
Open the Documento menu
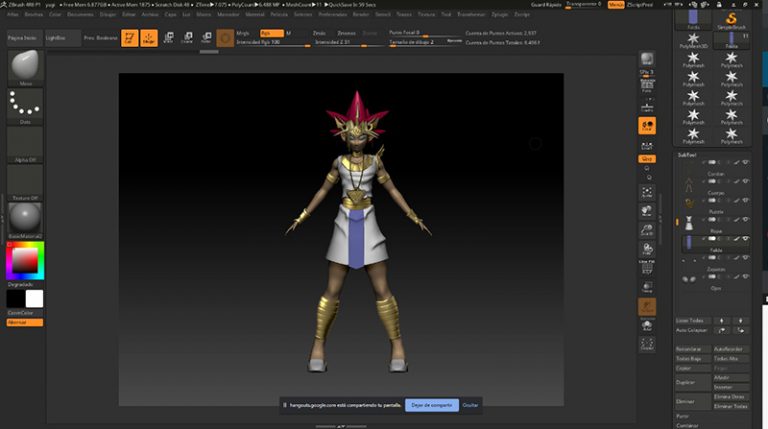tap(80, 14)
